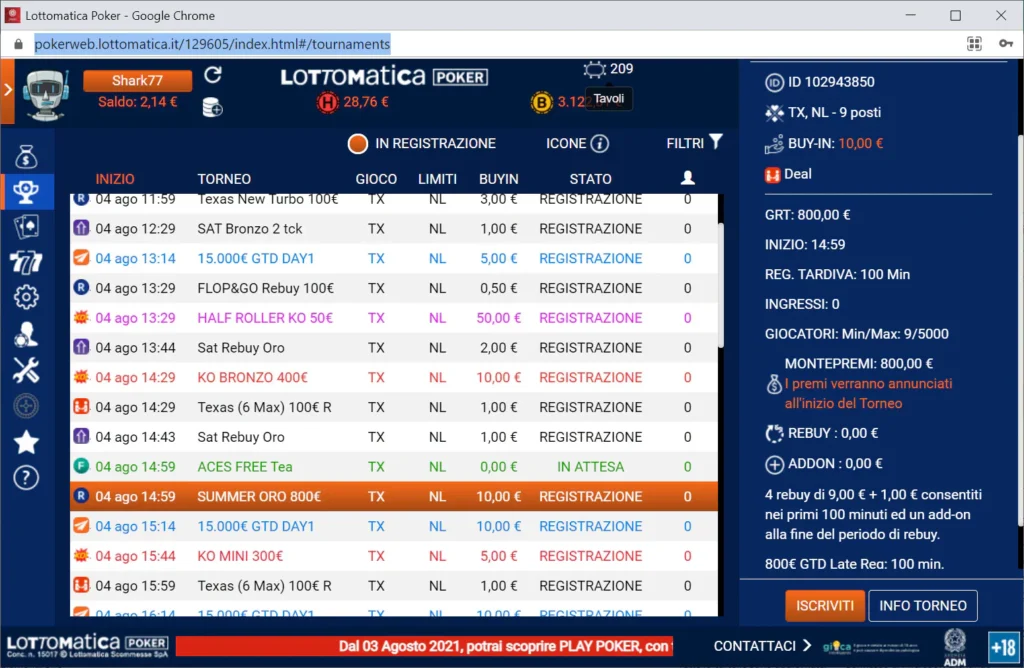Click the yellow B bonus coin icon
1024x668 pixels.
coord(541,102)
